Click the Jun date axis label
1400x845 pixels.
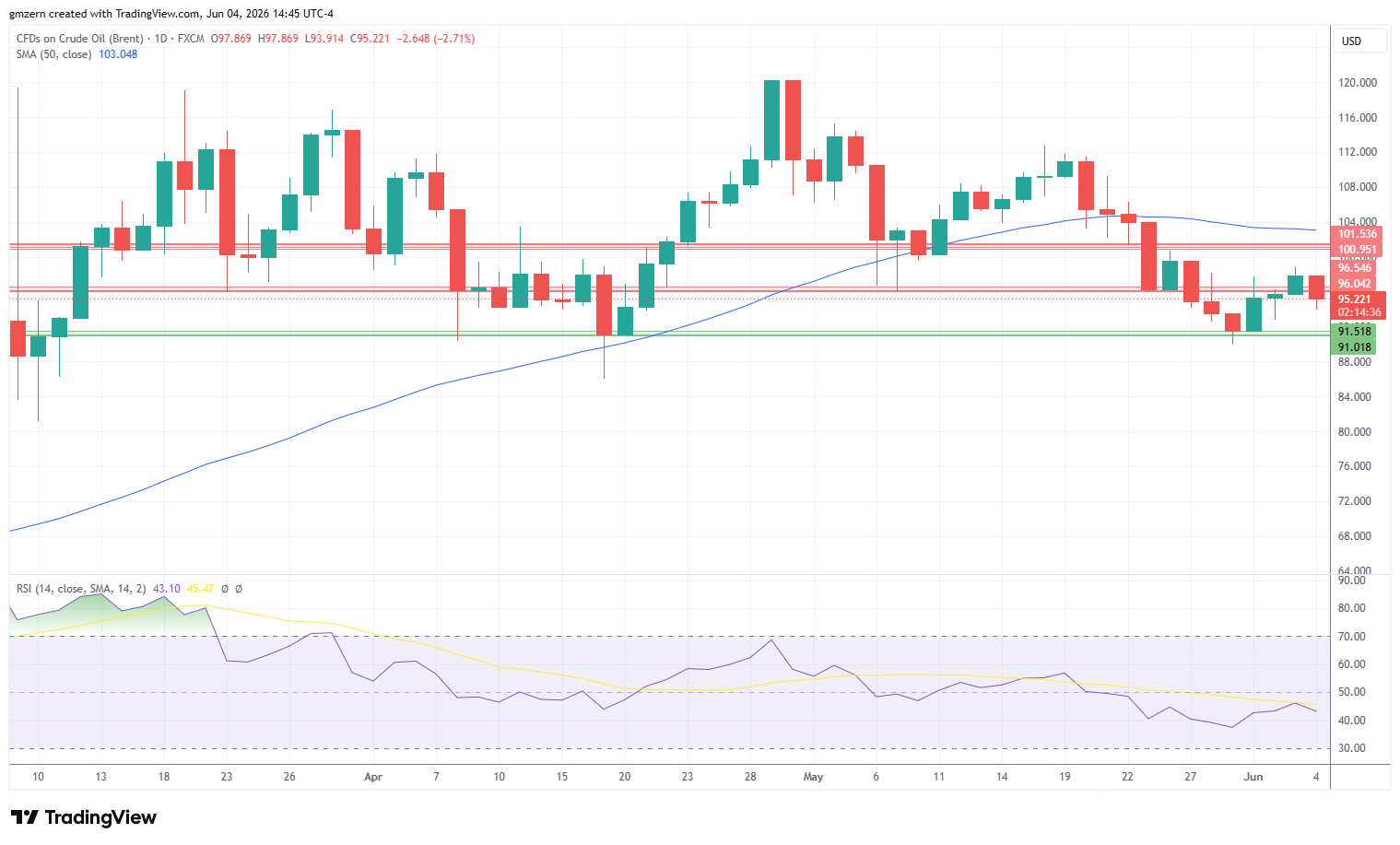pos(1253,777)
